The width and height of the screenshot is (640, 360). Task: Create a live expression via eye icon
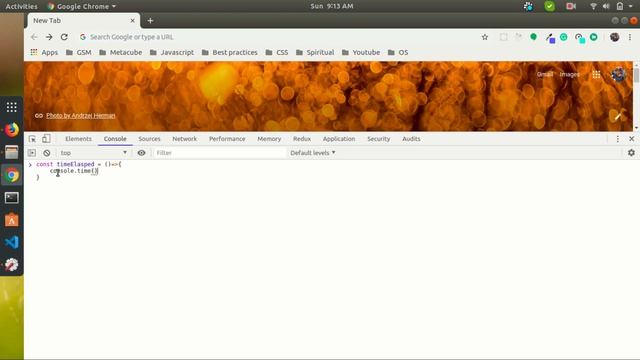[x=141, y=153]
